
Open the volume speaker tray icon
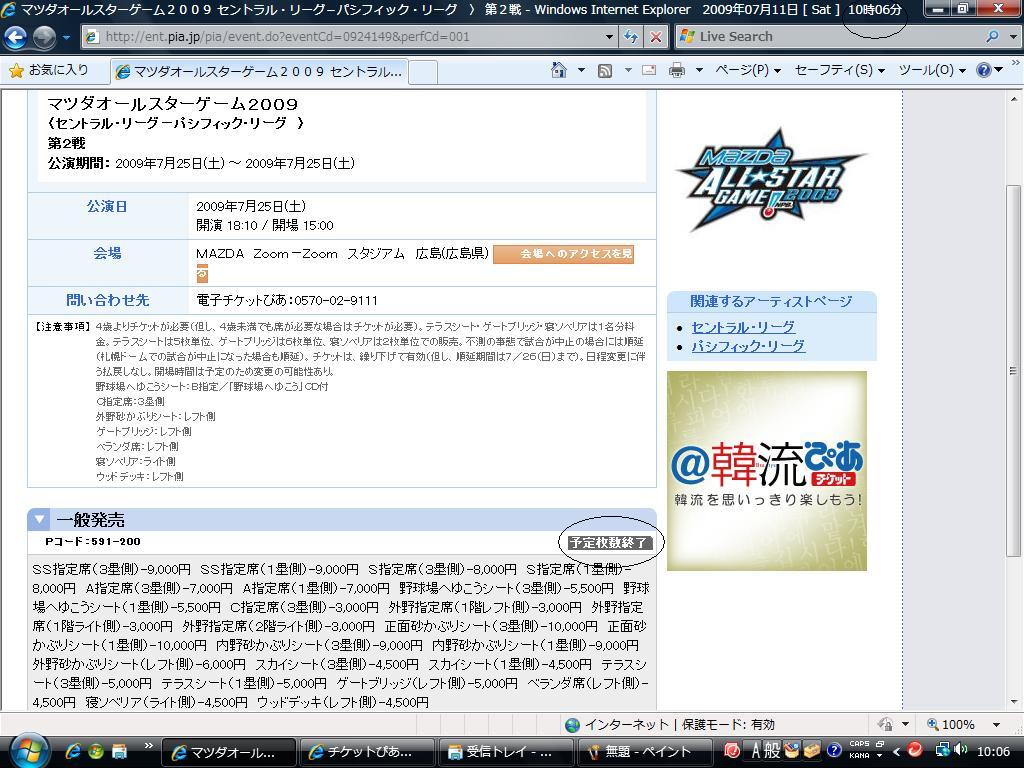click(x=960, y=750)
